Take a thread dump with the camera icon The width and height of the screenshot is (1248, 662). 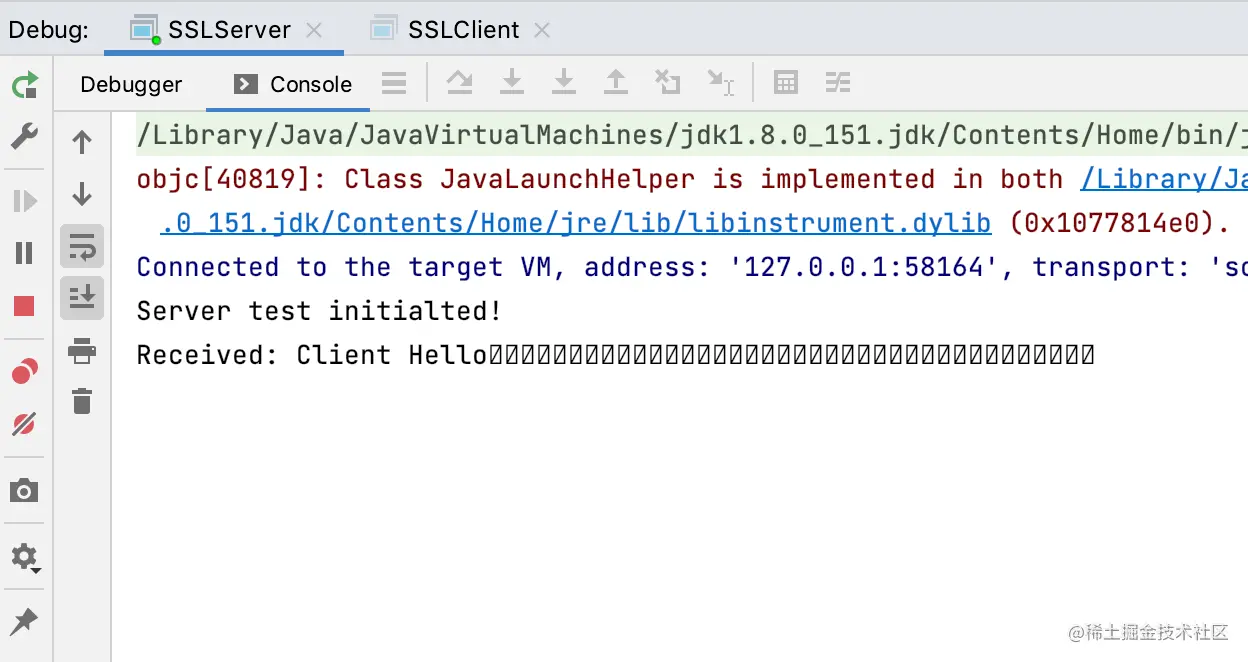[x=25, y=490]
